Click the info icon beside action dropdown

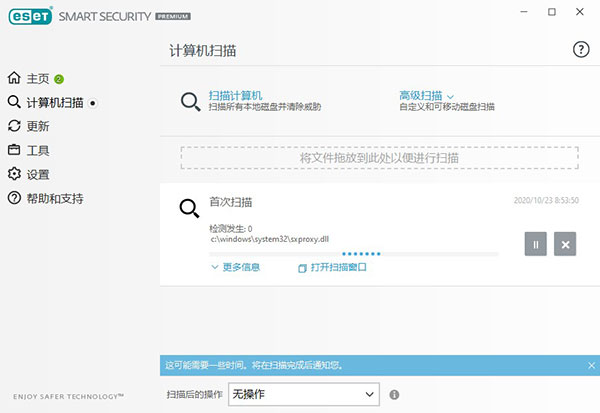395,395
